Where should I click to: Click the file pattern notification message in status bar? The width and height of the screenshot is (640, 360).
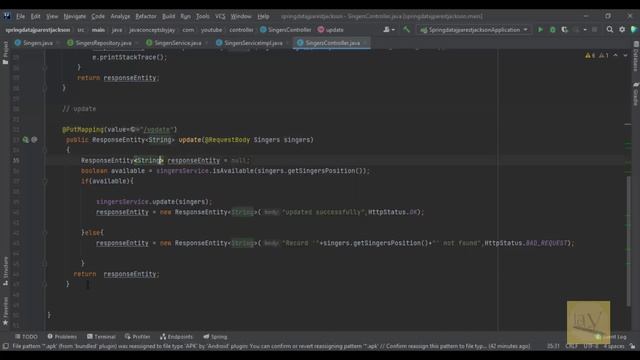(271, 346)
